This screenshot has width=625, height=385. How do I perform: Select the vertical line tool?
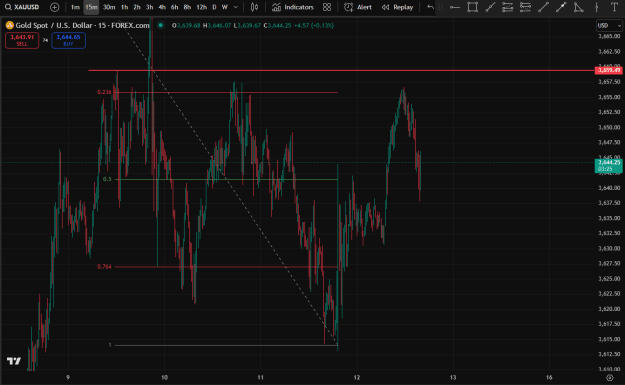pos(596,7)
